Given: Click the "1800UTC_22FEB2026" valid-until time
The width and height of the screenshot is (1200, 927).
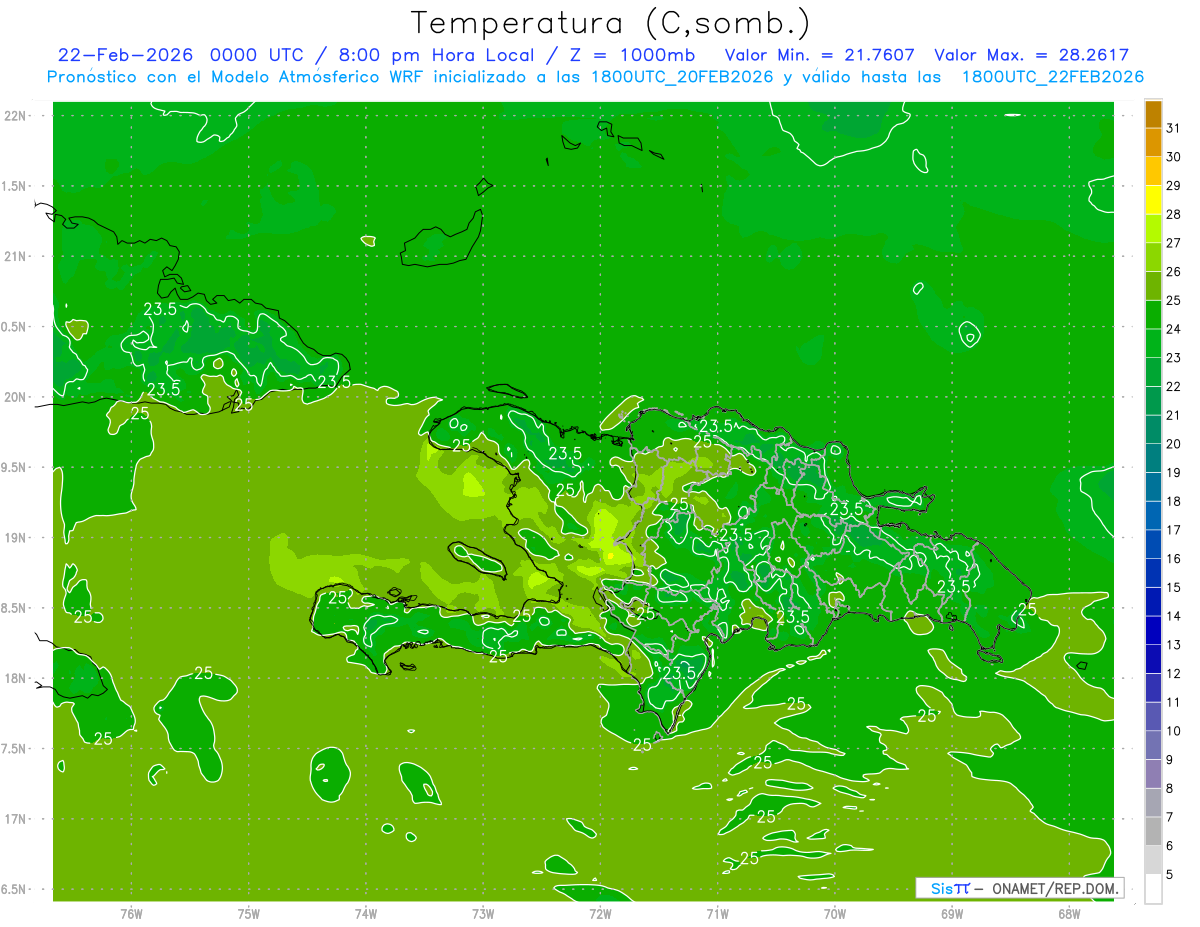Looking at the screenshot, I should click(x=1053, y=77).
